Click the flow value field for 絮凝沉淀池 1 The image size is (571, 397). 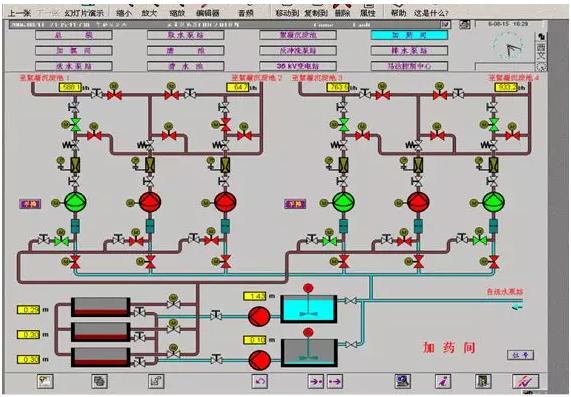point(70,87)
